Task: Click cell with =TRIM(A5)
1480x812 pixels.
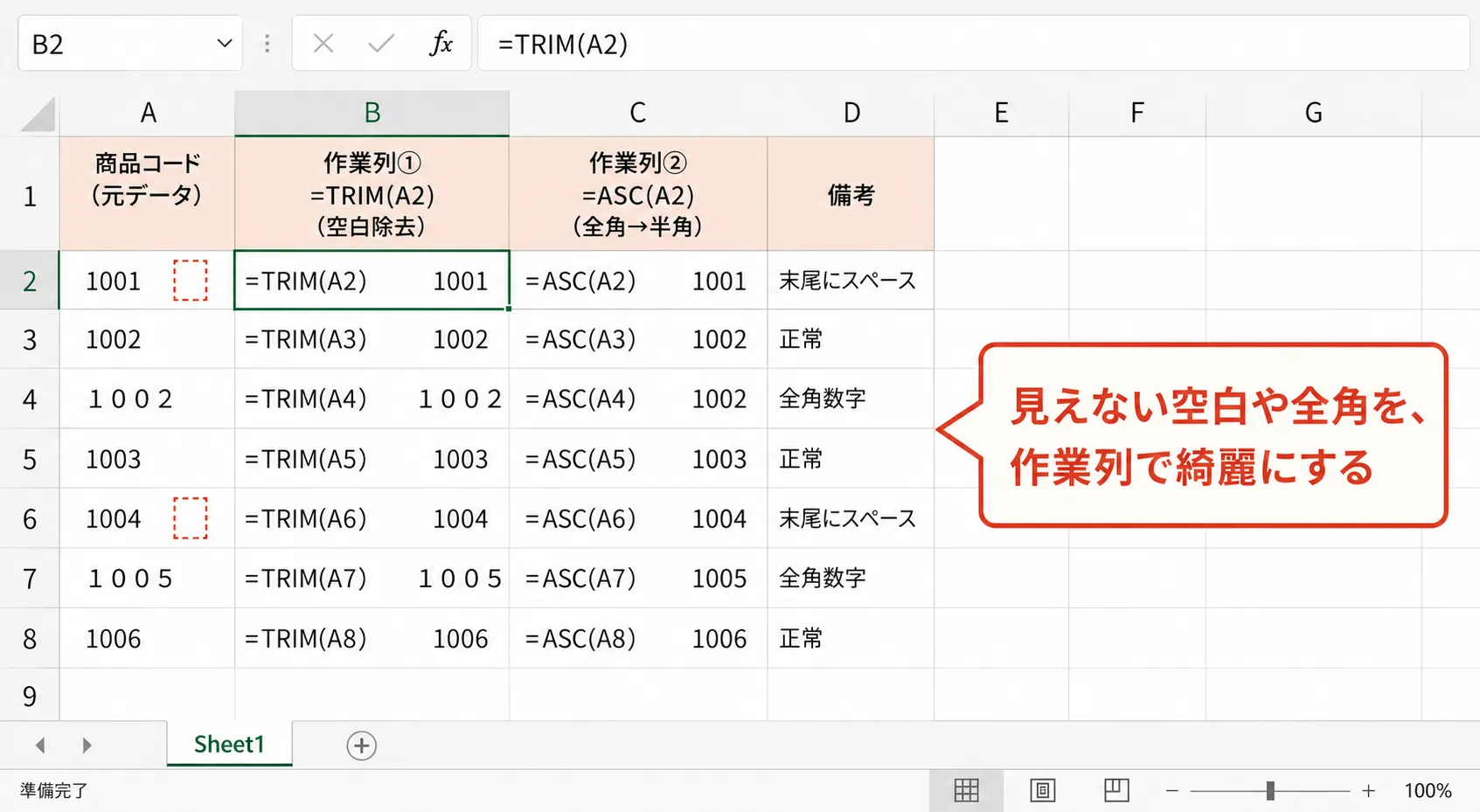Action: click(372, 459)
